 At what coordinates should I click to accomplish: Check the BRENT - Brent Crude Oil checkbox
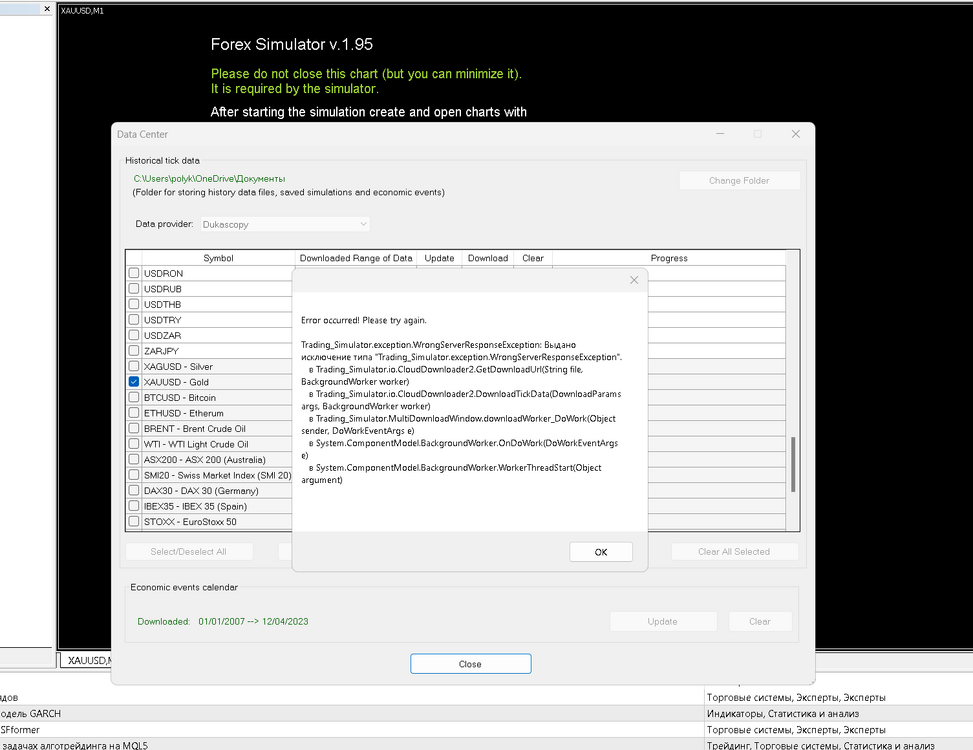(x=133, y=428)
